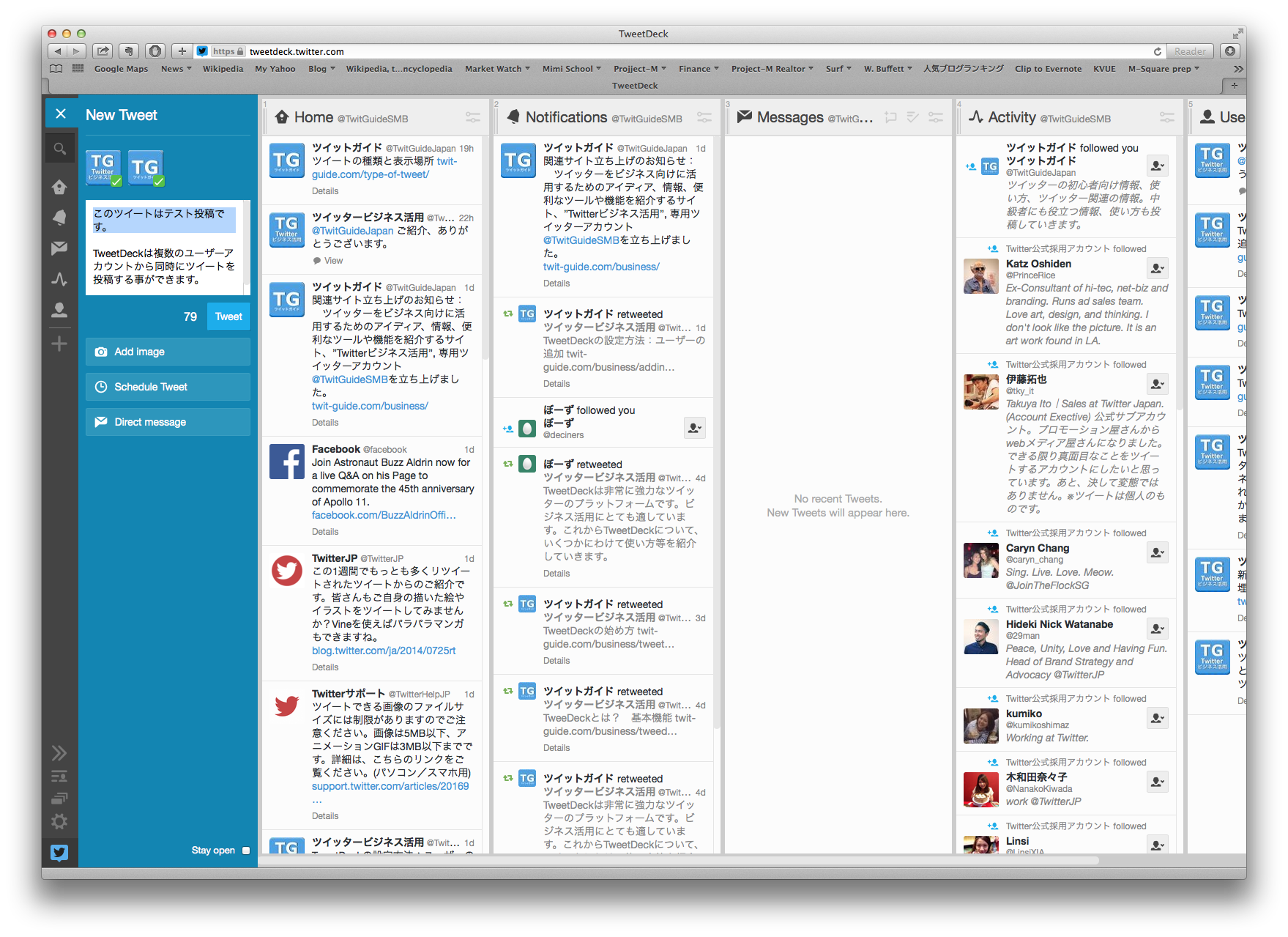
Task: Open Top Sites grid icon in favorites bar
Action: pos(78,69)
